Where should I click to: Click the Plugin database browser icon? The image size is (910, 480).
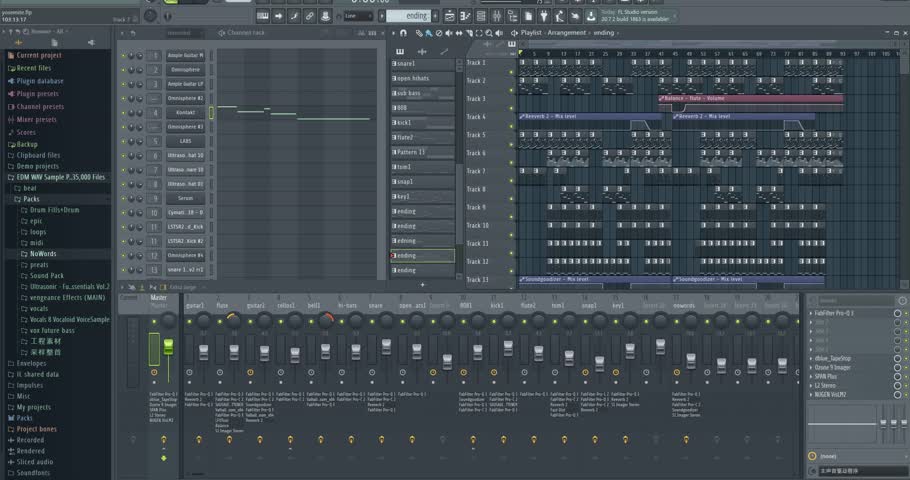tap(9, 81)
